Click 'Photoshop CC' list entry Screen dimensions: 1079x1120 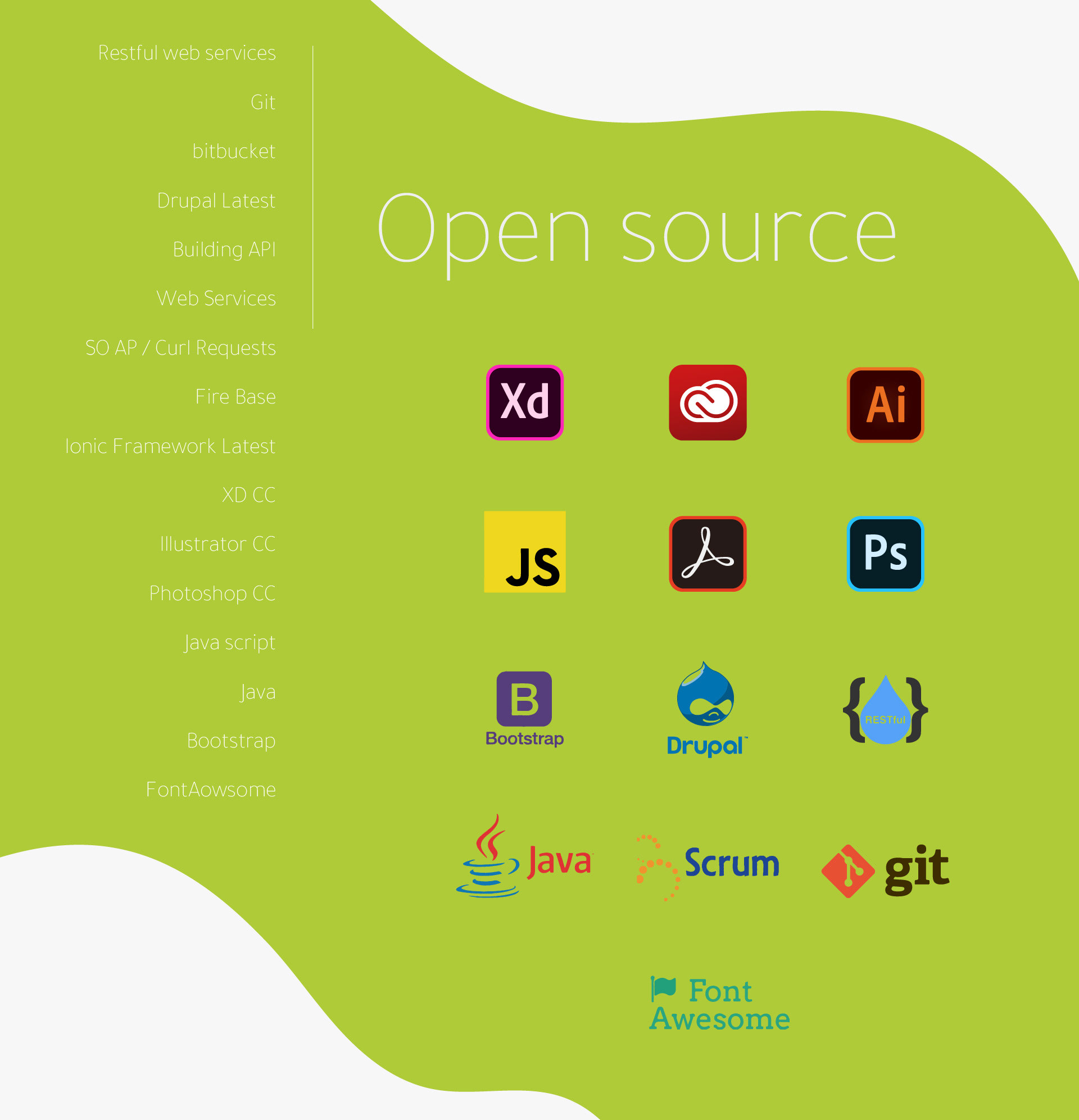point(212,593)
